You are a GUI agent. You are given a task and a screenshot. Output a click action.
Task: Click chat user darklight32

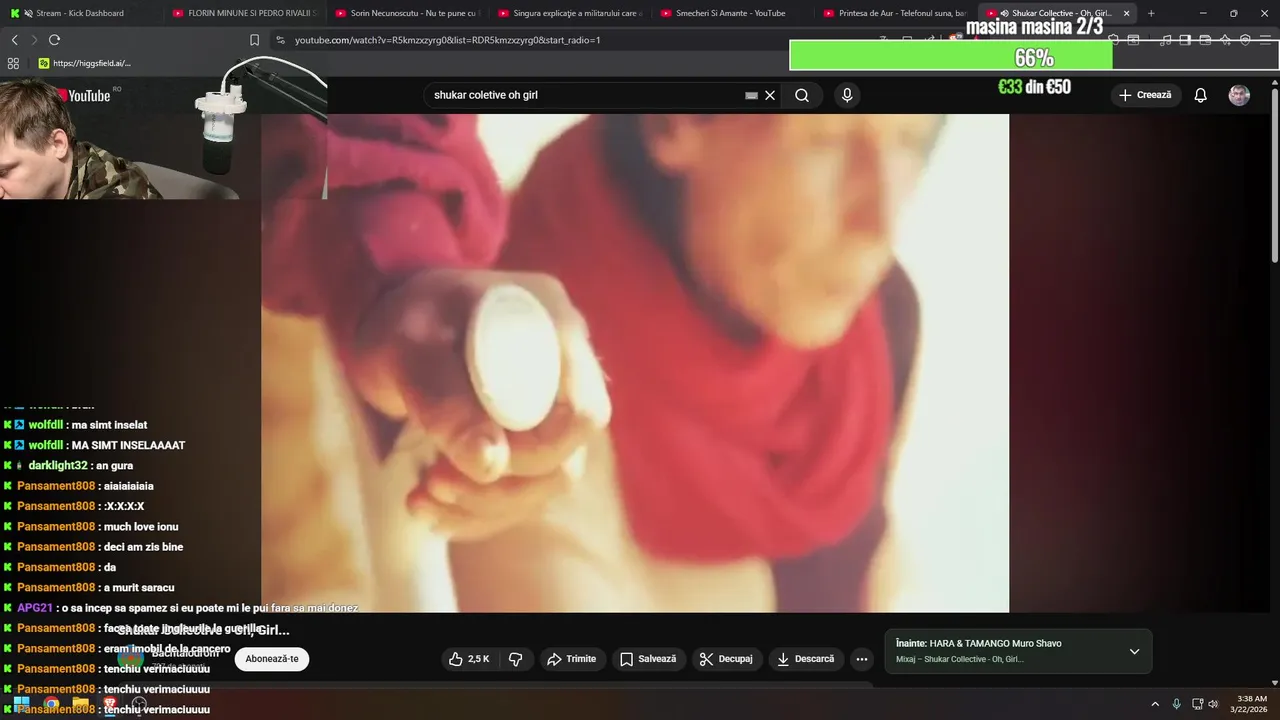pyautogui.click(x=58, y=466)
